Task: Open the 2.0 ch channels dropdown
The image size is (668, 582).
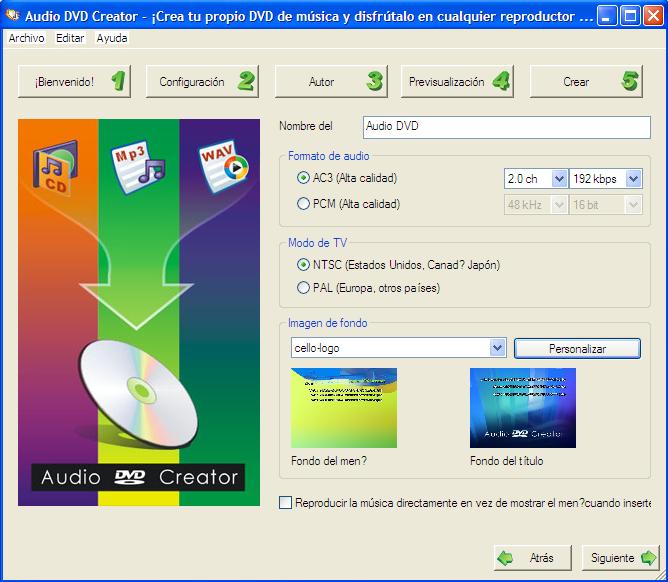Action: point(559,179)
